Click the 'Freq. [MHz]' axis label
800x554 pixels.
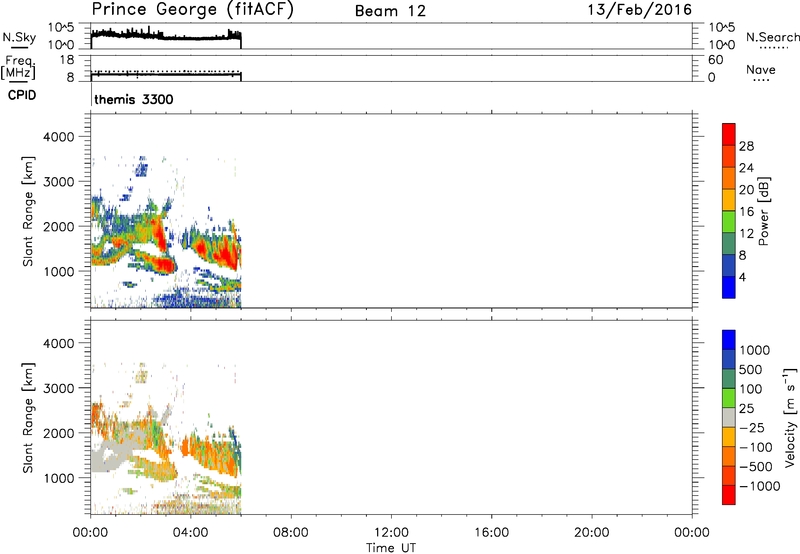(x=18, y=68)
